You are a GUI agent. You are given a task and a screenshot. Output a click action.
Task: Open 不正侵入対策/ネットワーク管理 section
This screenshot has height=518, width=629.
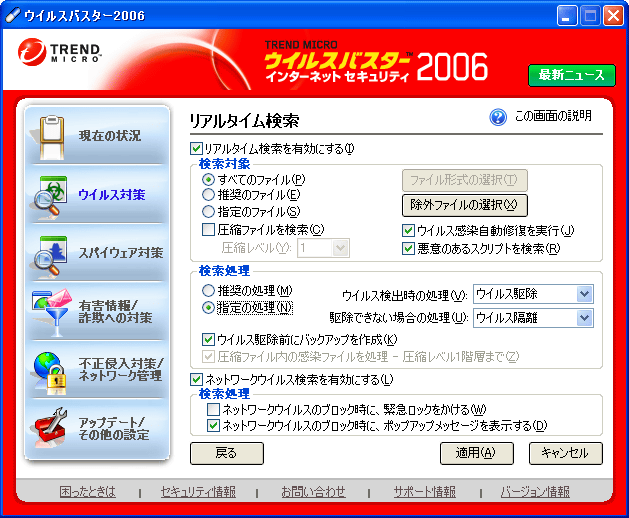pyautogui.click(x=97, y=370)
